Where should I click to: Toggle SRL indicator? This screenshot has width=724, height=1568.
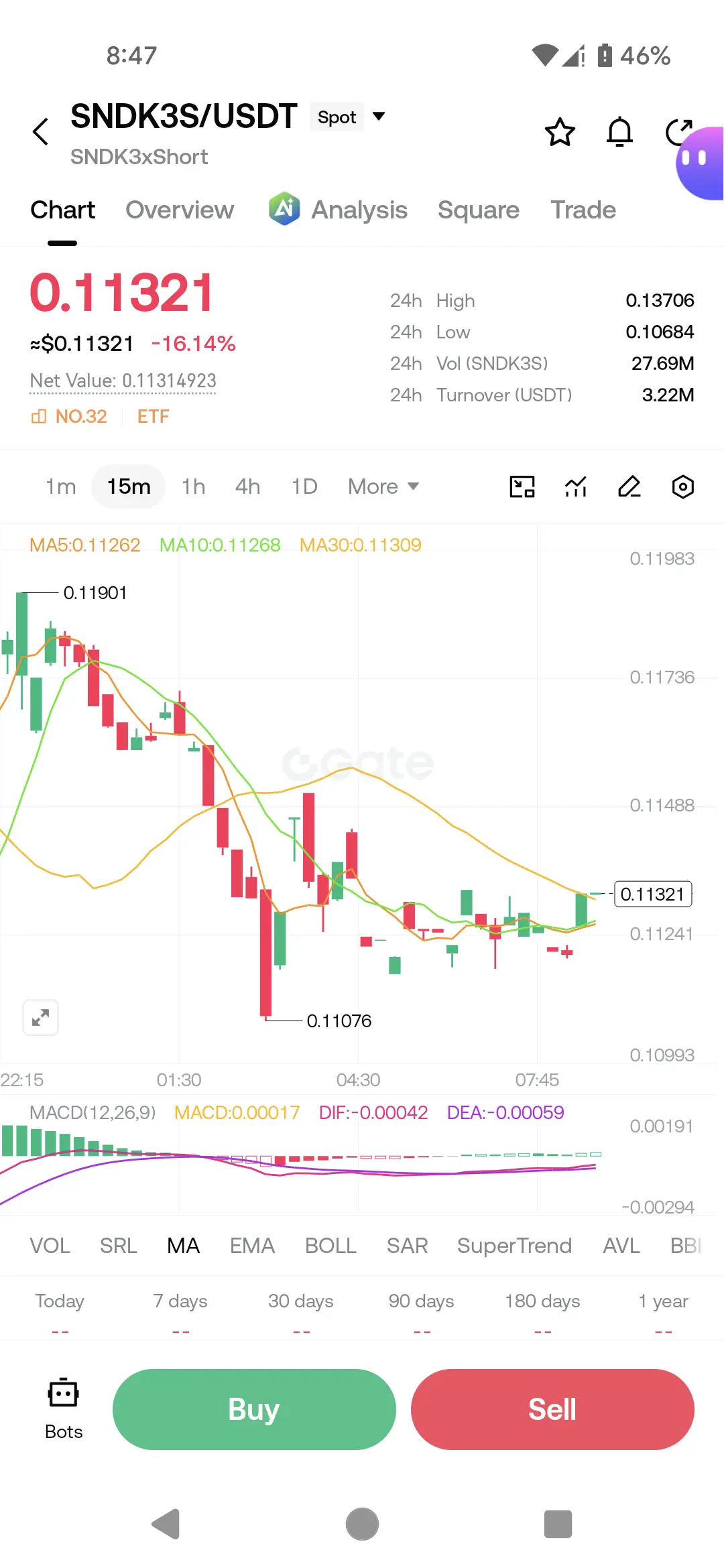pos(118,1246)
